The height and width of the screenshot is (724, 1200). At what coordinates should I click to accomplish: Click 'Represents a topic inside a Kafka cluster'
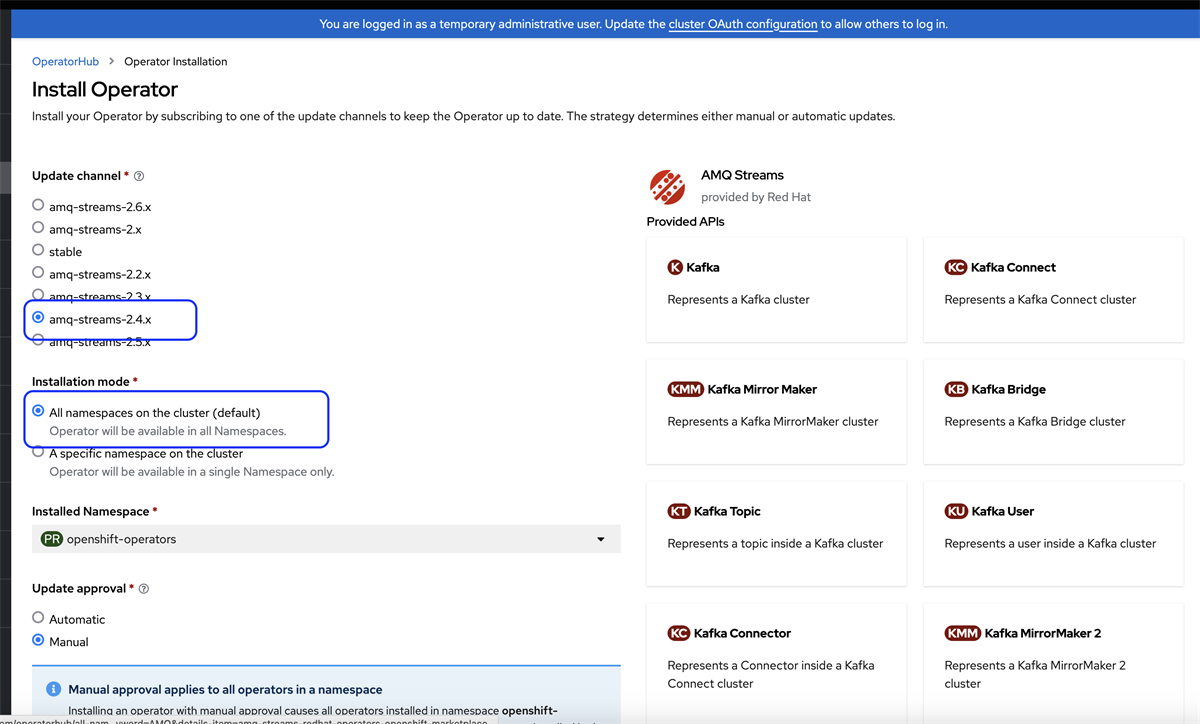pos(775,543)
